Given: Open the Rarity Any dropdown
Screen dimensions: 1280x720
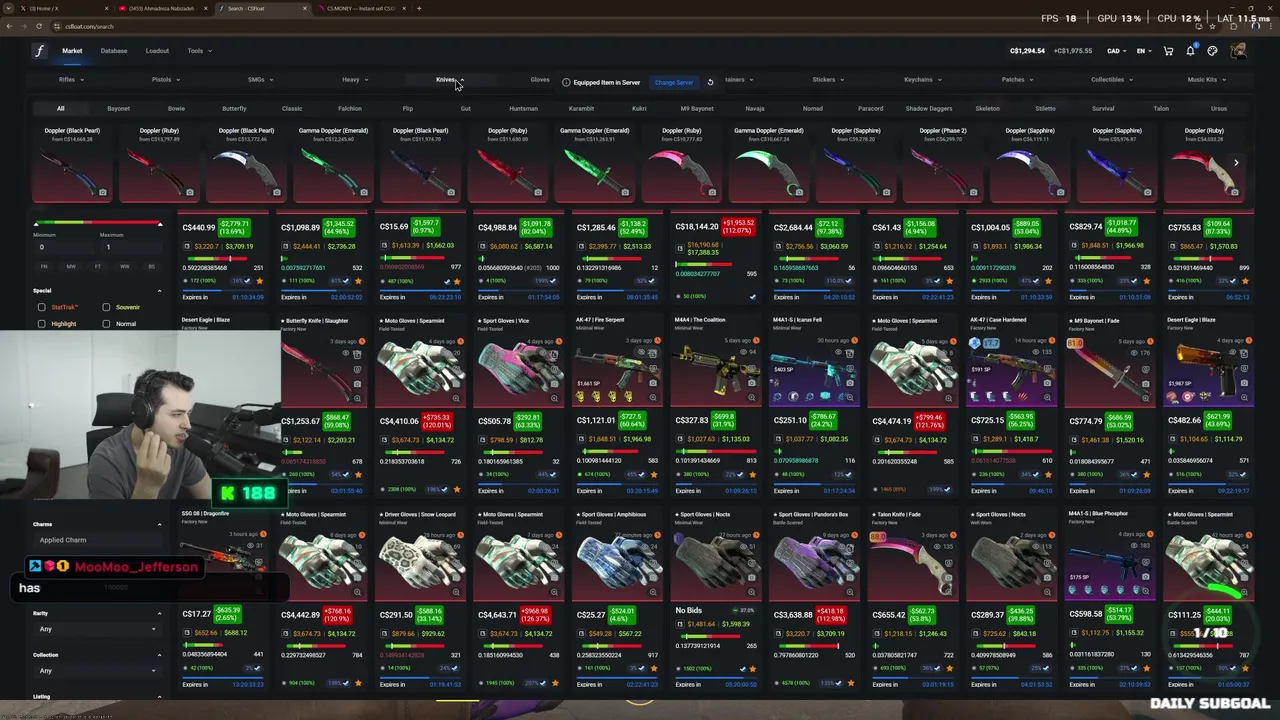Looking at the screenshot, I should click(98, 629).
